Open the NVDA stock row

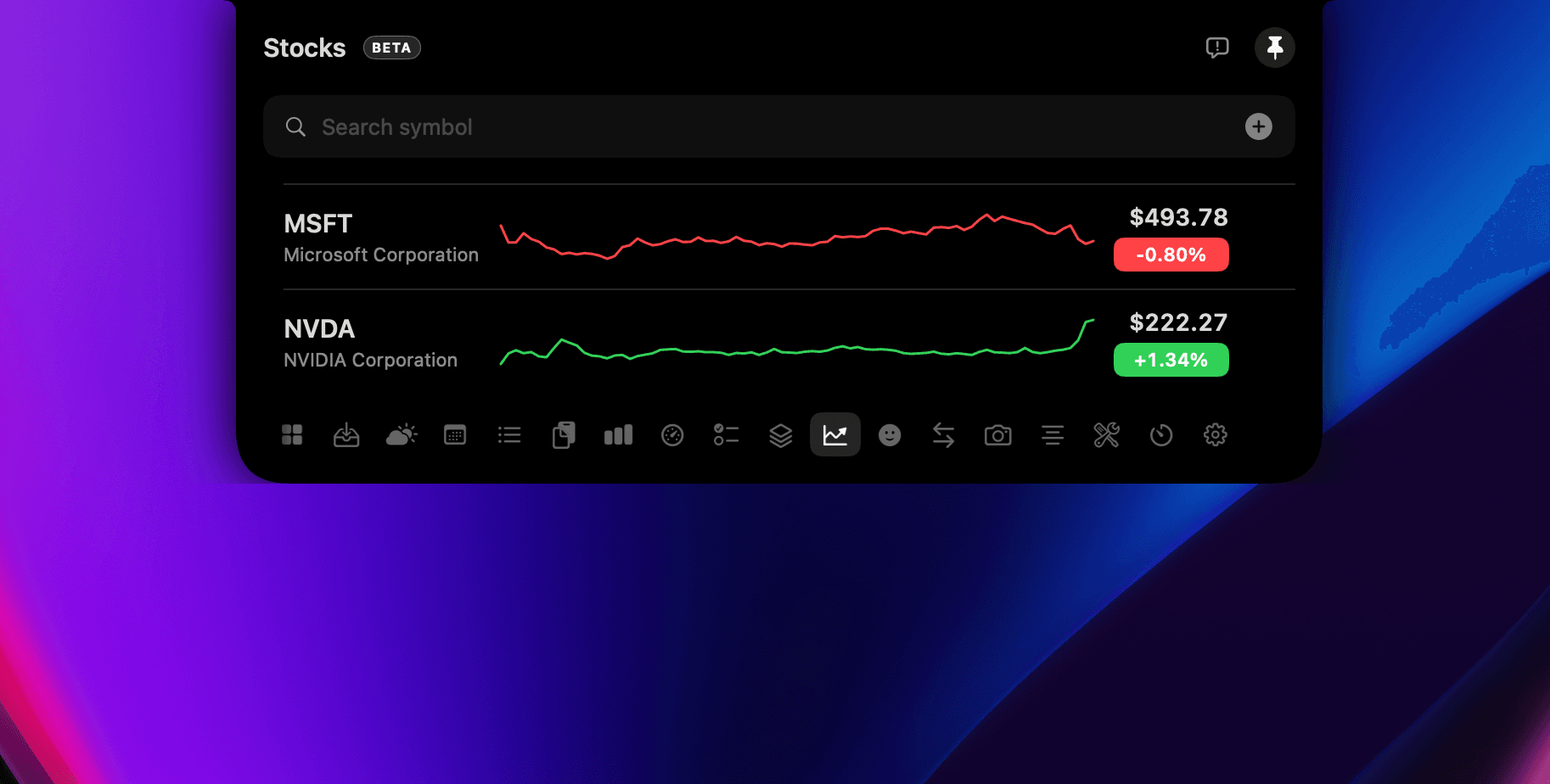(789, 342)
